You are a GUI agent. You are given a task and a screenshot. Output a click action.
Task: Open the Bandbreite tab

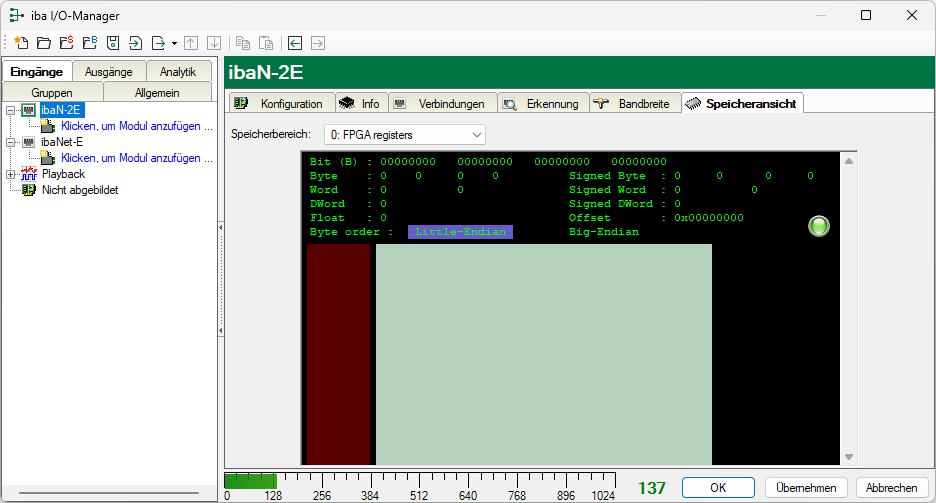click(635, 103)
